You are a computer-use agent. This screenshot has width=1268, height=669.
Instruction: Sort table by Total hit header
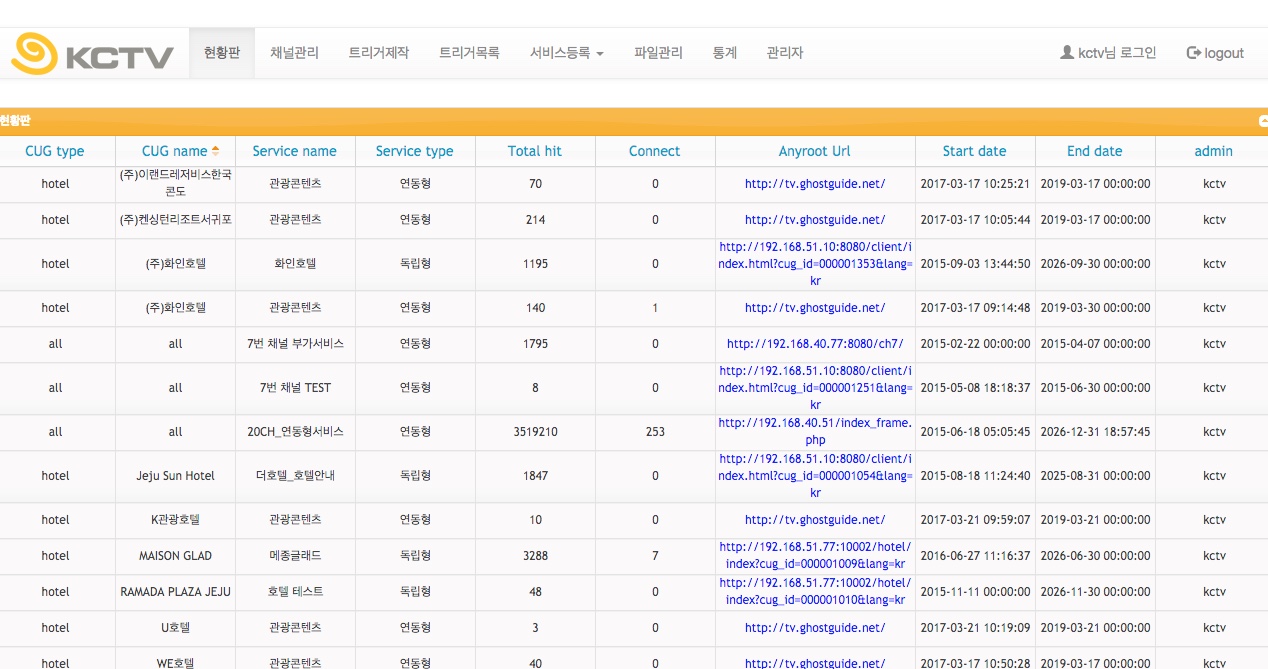(x=535, y=151)
